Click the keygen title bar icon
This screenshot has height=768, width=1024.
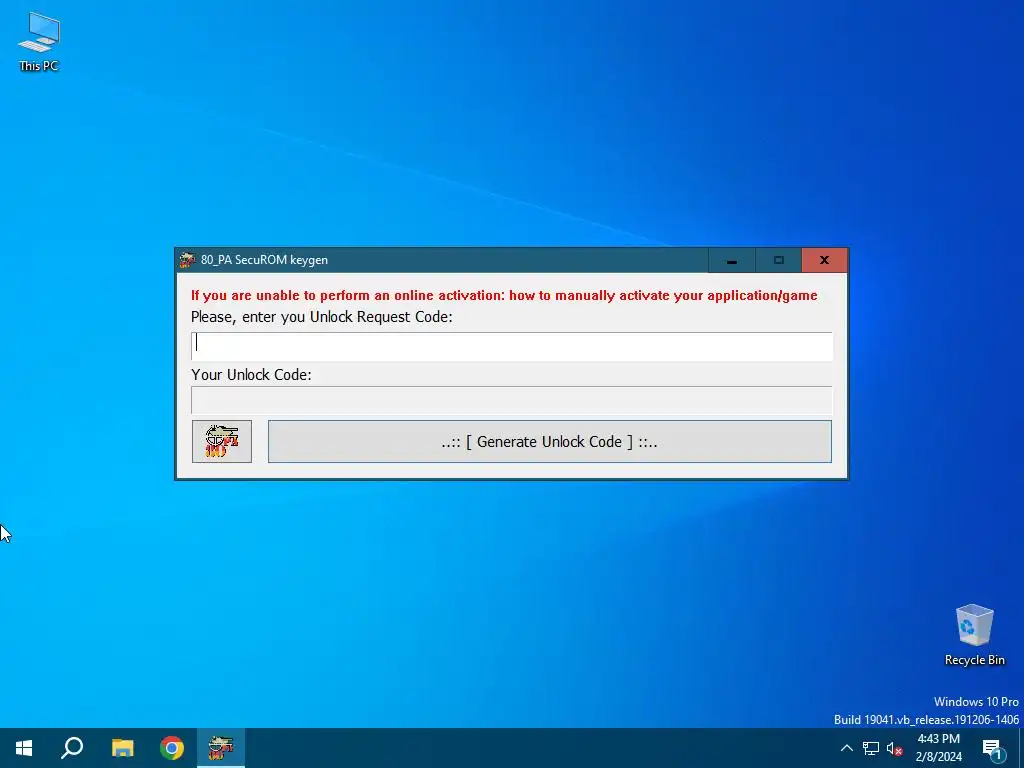coord(187,260)
